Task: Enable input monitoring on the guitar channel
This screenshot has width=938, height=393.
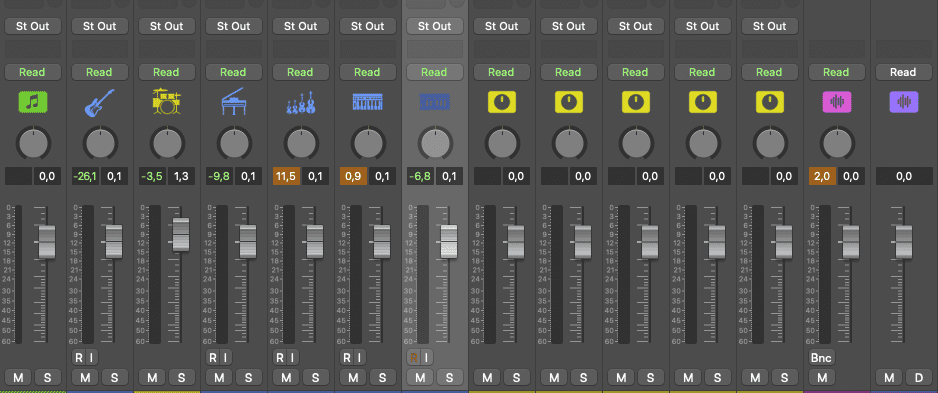Action: [x=92, y=358]
